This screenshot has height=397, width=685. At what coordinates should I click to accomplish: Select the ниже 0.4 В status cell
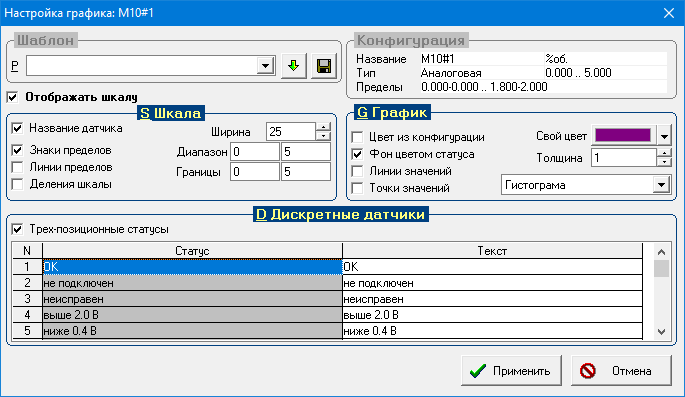click(192, 331)
